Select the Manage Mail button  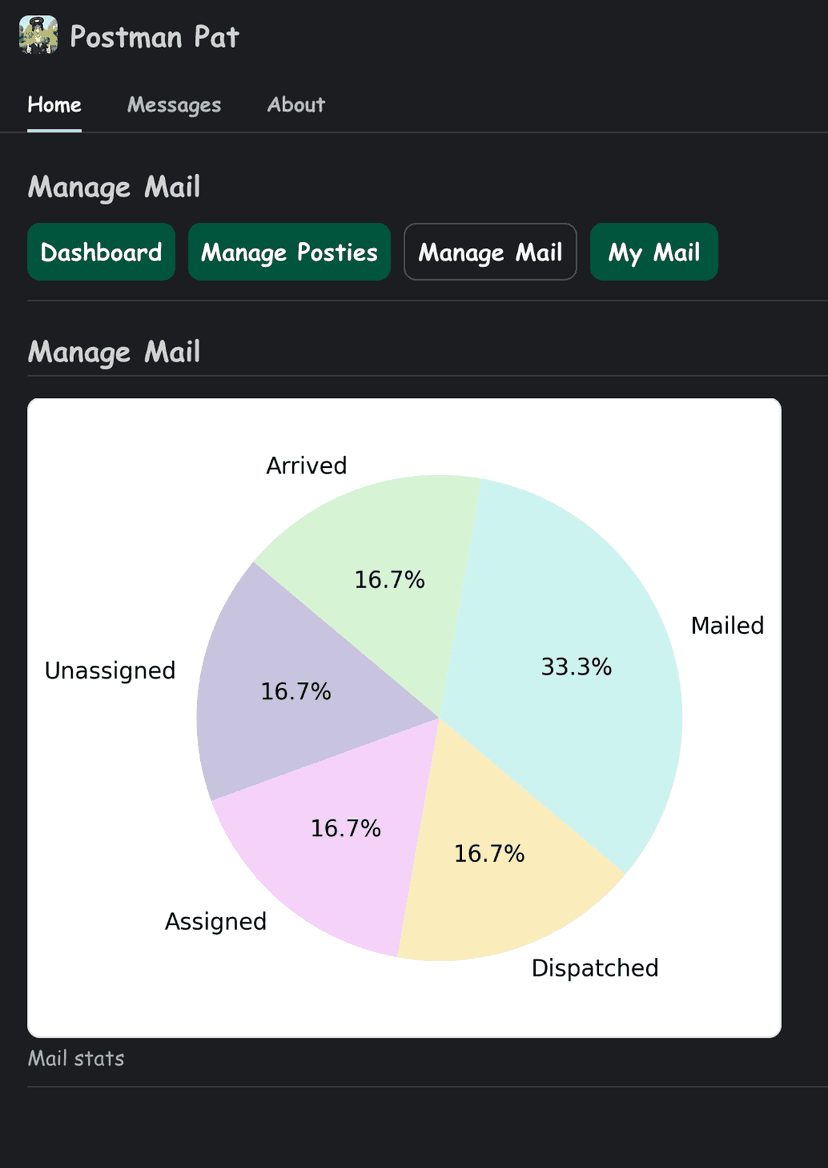tap(490, 252)
